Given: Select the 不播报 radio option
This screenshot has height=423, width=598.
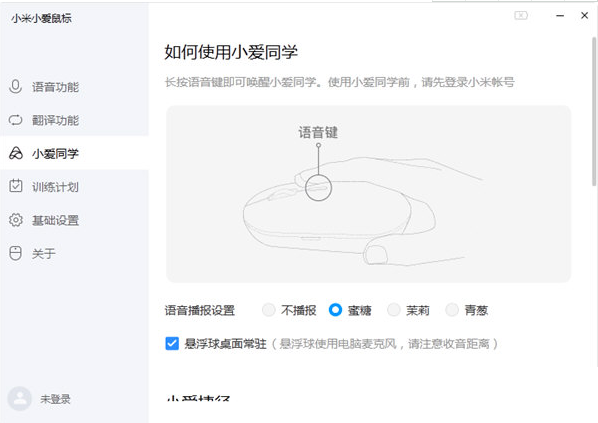Looking at the screenshot, I should point(269,310).
